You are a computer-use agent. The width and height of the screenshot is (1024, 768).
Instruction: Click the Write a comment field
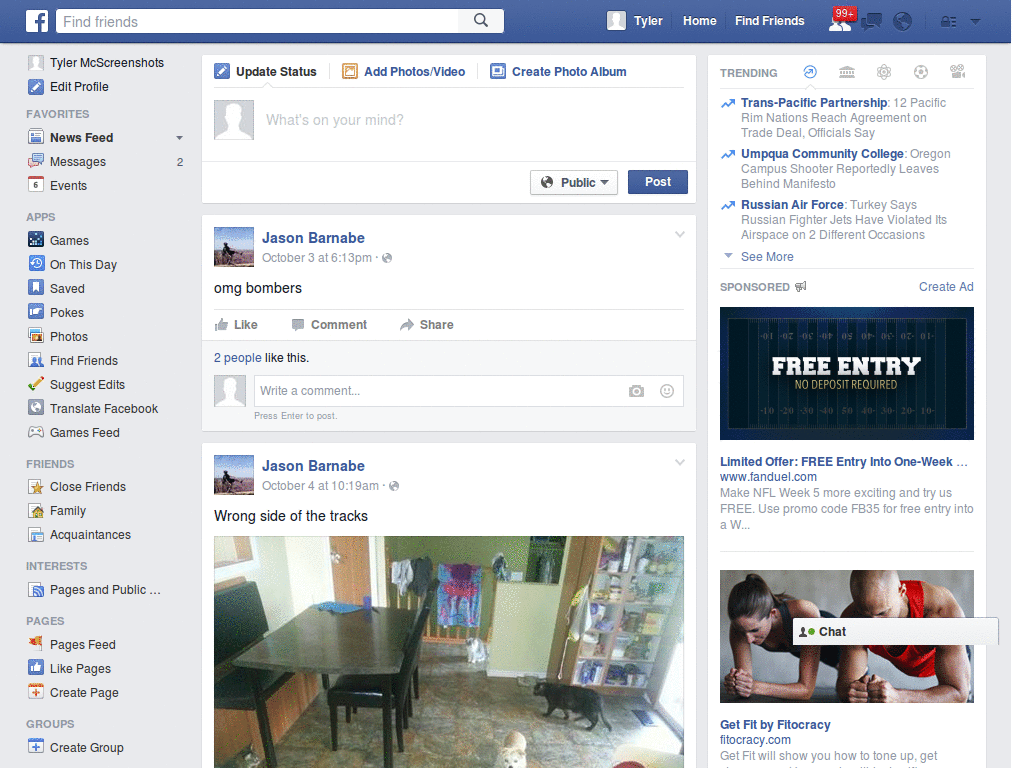(x=439, y=391)
